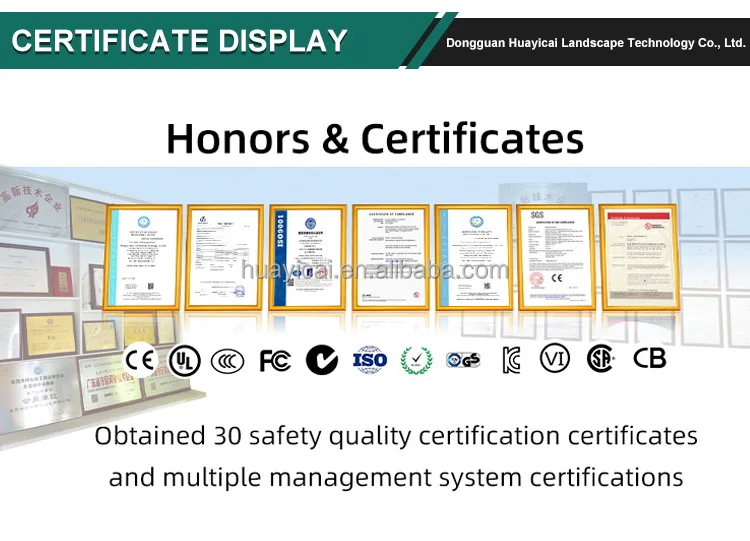
Task: Select the CCC certification logo
Action: coord(228,360)
